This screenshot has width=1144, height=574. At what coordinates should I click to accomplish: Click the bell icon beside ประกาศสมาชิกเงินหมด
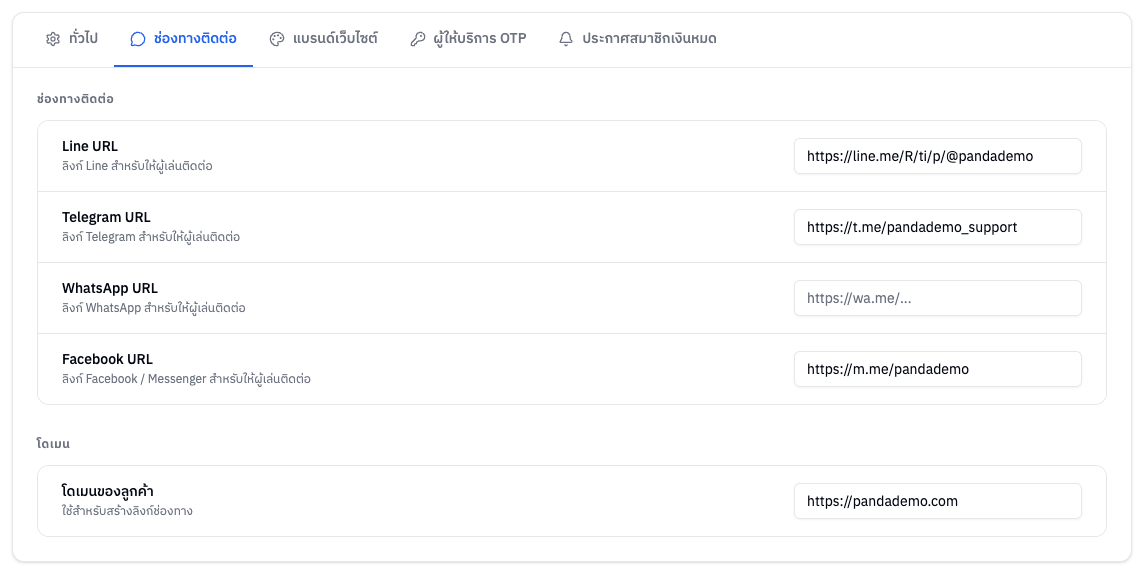click(x=565, y=39)
